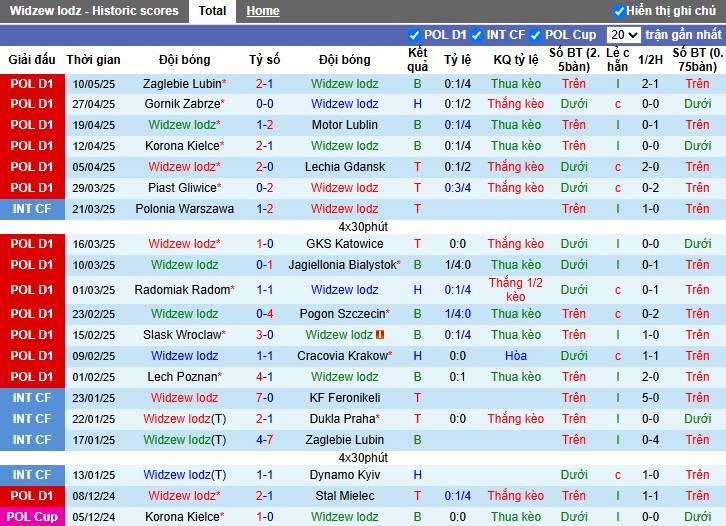Open Polonia Warszawa team link
Image resolution: width=726 pixels, height=526 pixels.
(184, 209)
